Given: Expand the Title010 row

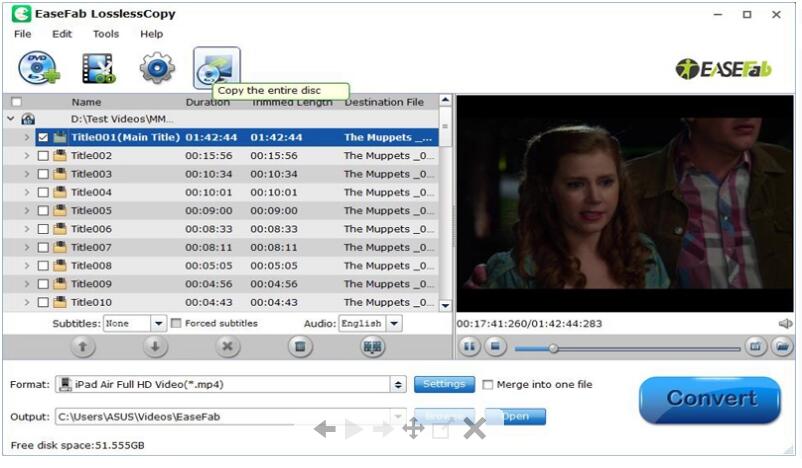Looking at the screenshot, I should pos(27,302).
